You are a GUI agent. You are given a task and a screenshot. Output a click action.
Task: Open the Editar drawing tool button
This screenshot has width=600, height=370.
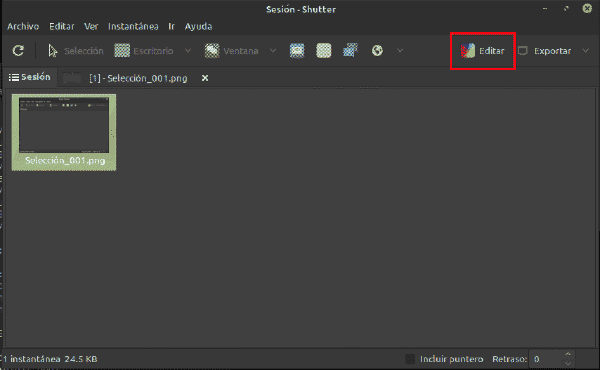point(483,51)
